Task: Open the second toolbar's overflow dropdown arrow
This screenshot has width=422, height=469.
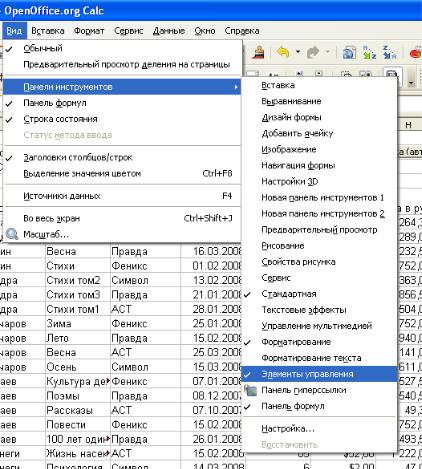Action: pos(411,82)
